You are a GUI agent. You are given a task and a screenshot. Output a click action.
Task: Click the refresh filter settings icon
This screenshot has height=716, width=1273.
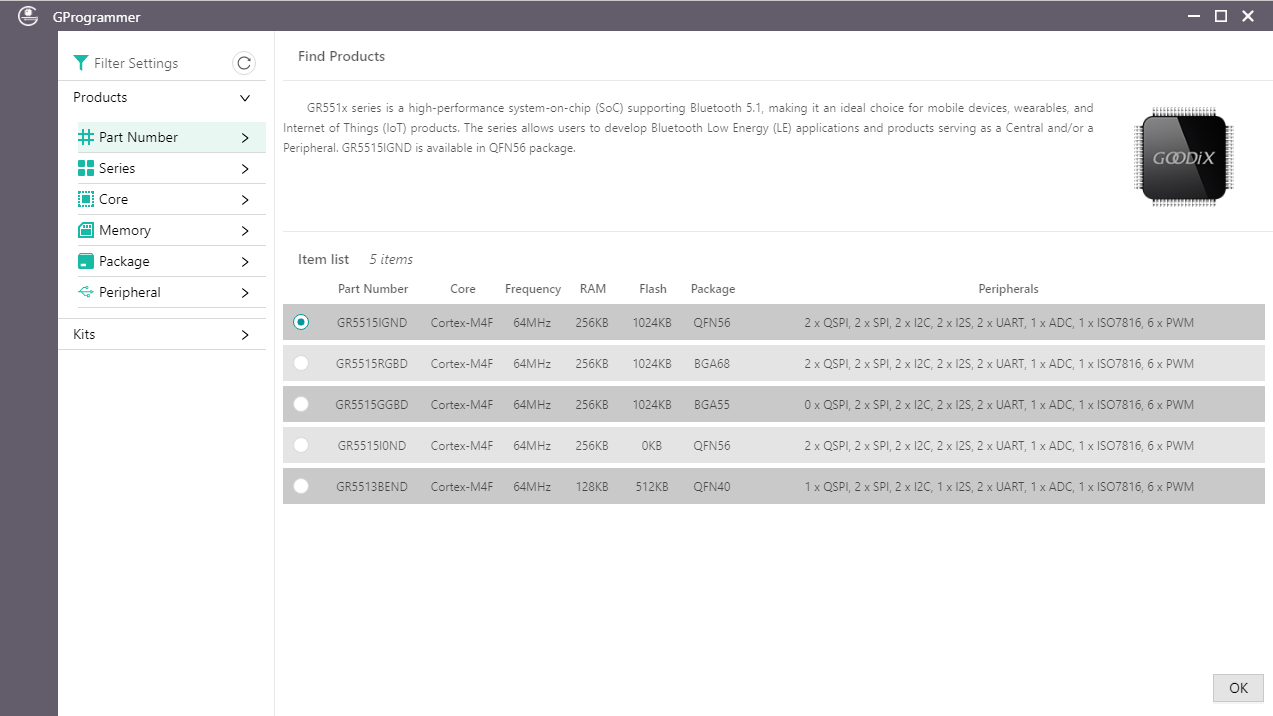click(244, 63)
